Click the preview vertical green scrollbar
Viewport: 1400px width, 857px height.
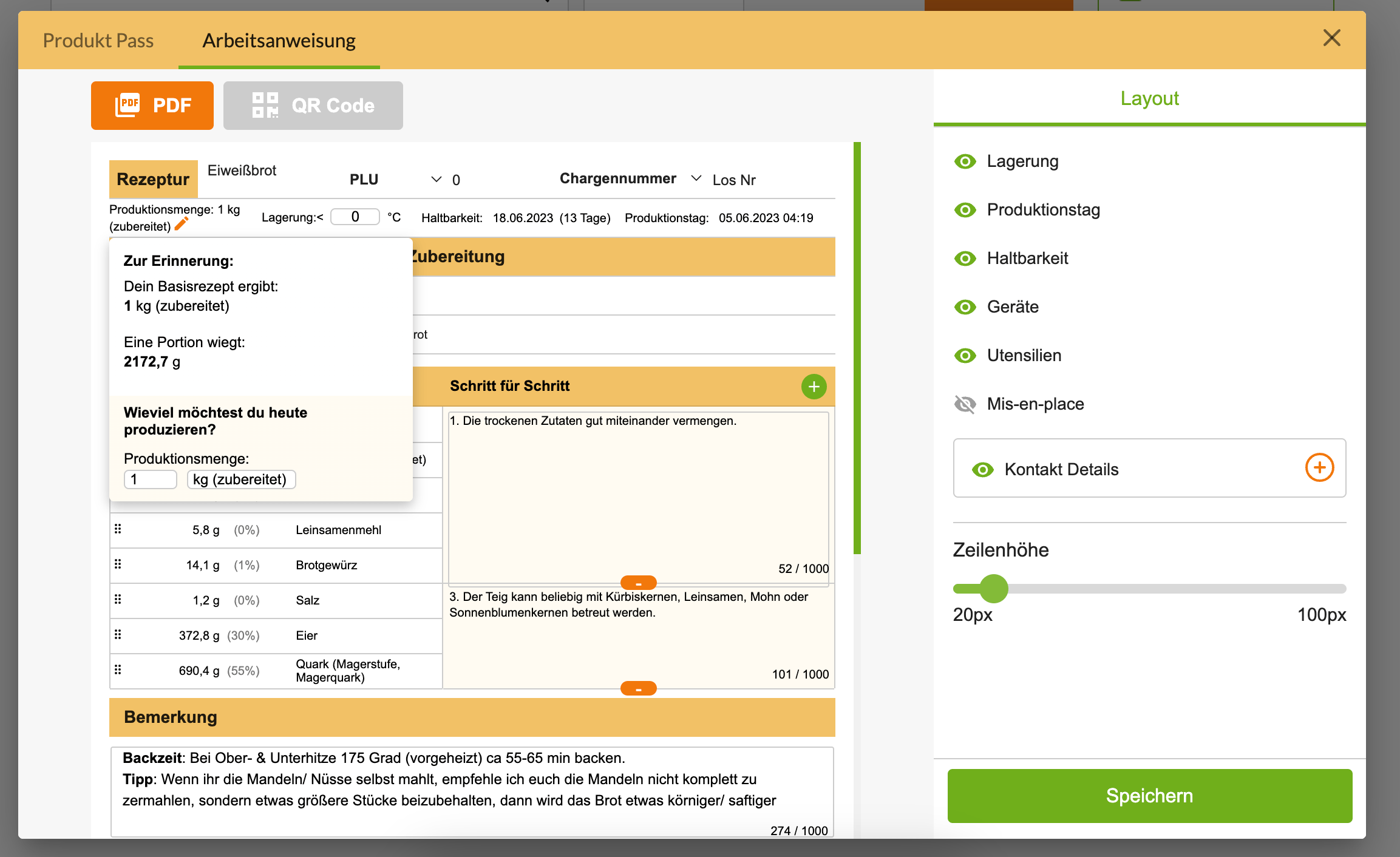coord(857,348)
